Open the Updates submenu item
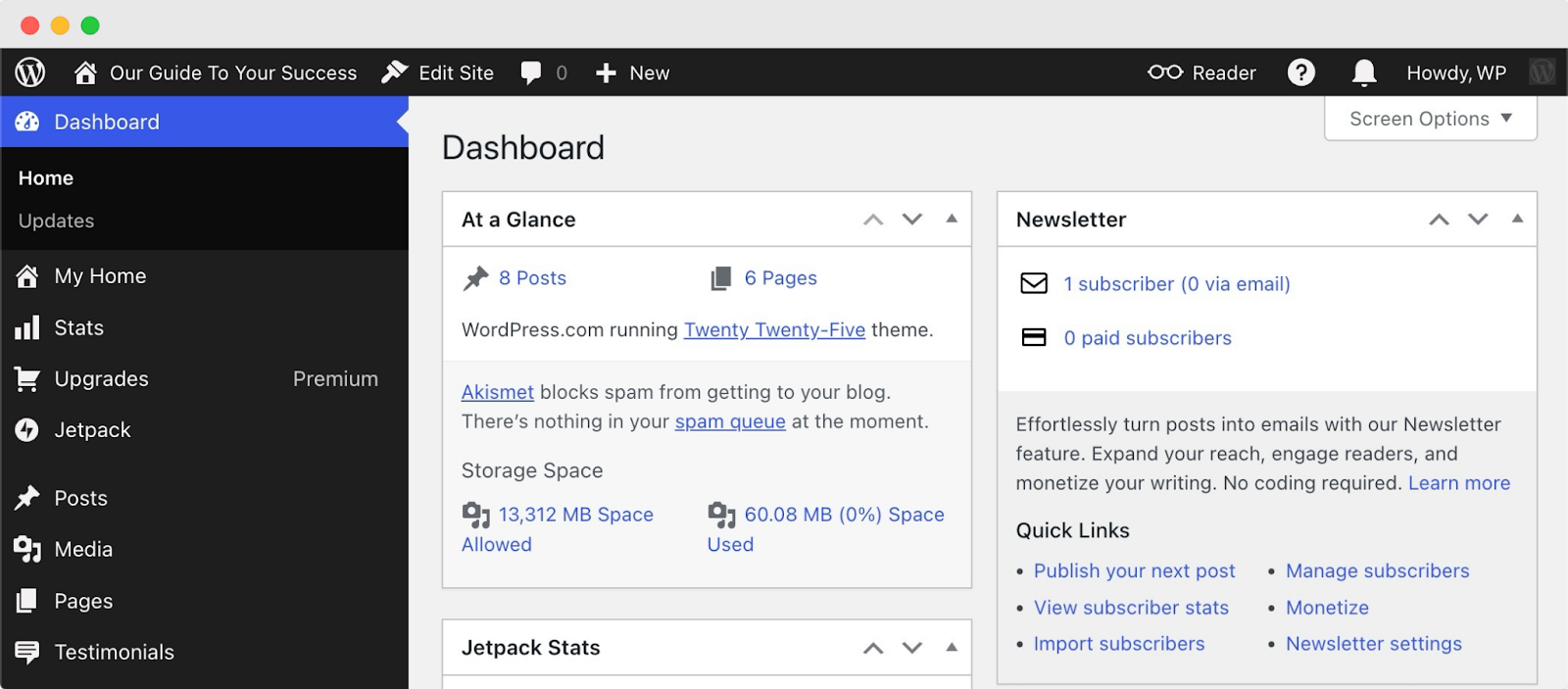This screenshot has height=689, width=1568. [56, 221]
